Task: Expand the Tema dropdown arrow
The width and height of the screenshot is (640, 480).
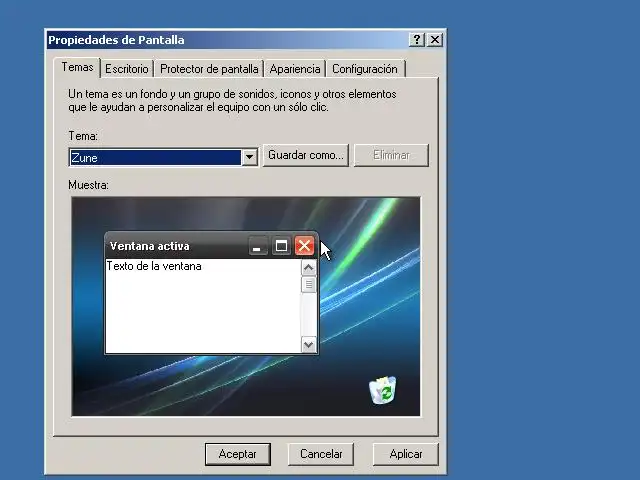Action: (x=249, y=157)
